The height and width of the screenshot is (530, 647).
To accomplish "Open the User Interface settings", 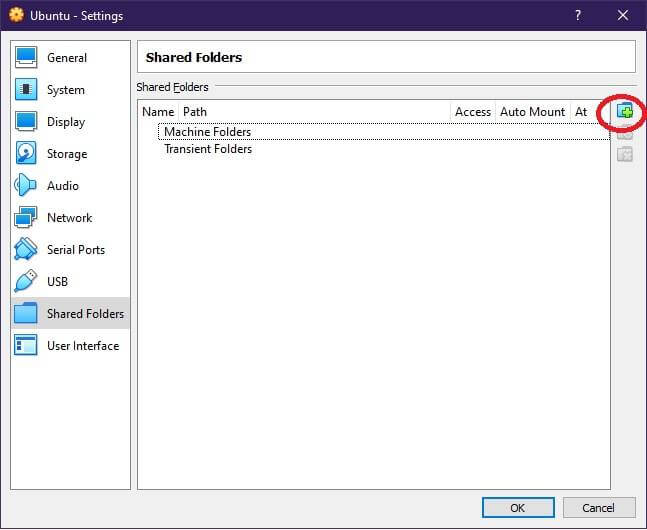I will click(71, 345).
